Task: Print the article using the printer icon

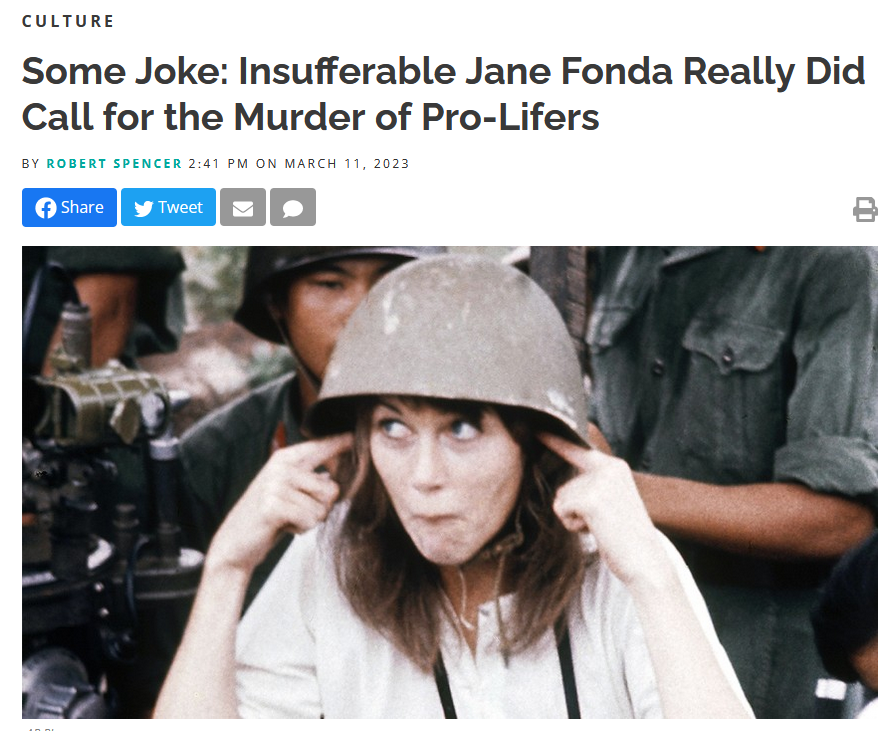Action: pos(865,209)
